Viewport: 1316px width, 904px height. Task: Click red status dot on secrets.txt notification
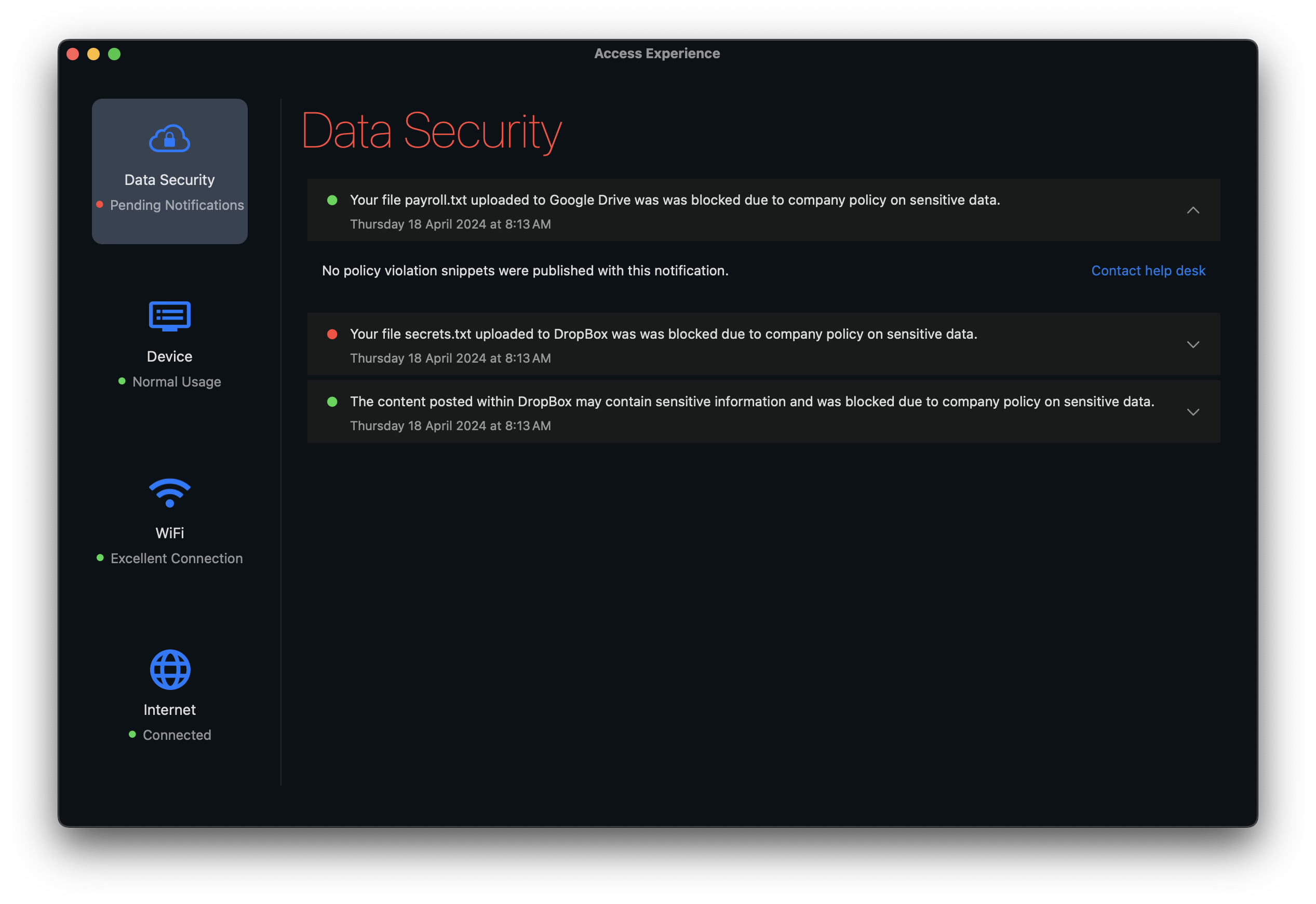coord(332,334)
